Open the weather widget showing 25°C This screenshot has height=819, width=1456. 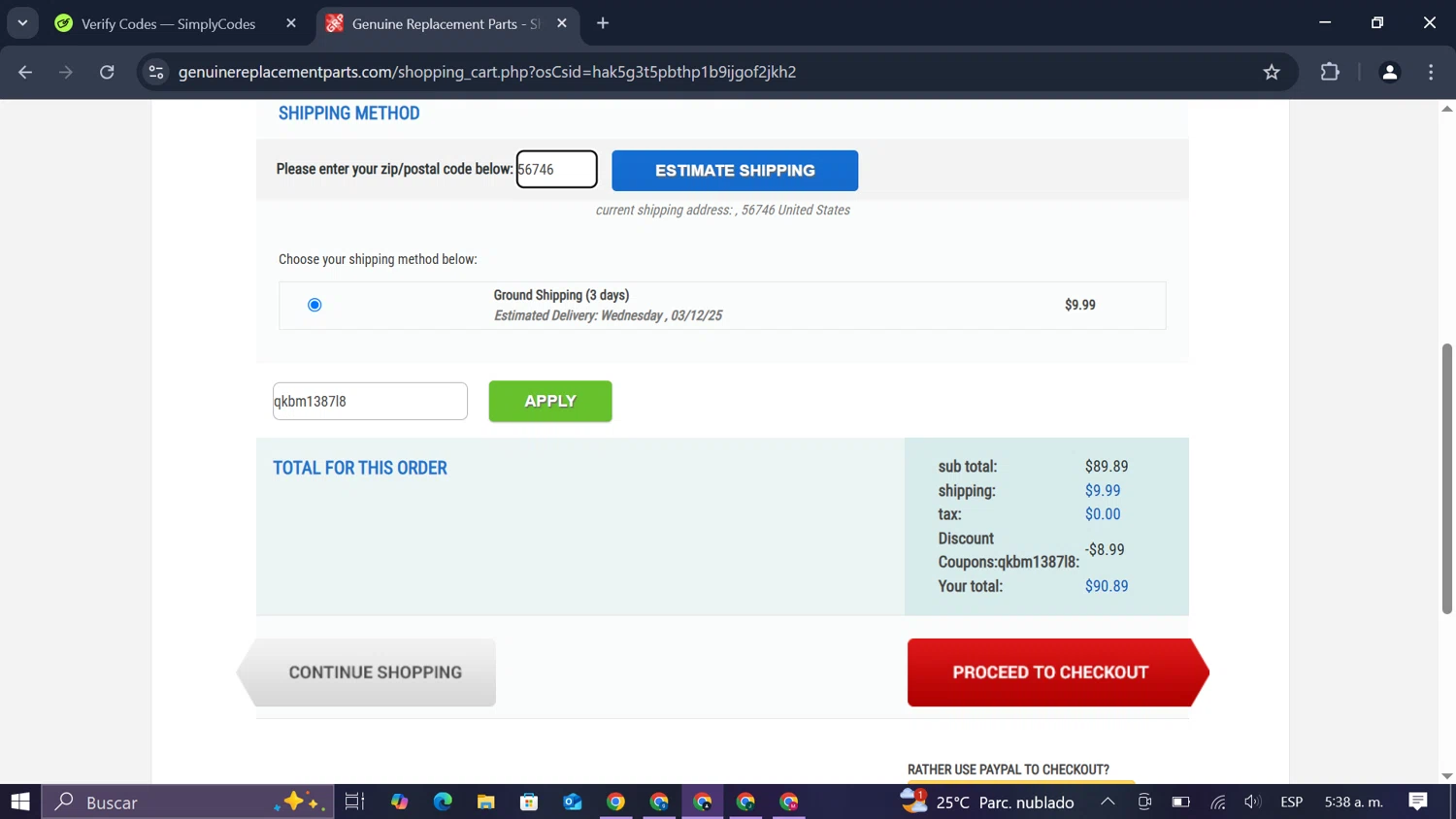tap(987, 802)
